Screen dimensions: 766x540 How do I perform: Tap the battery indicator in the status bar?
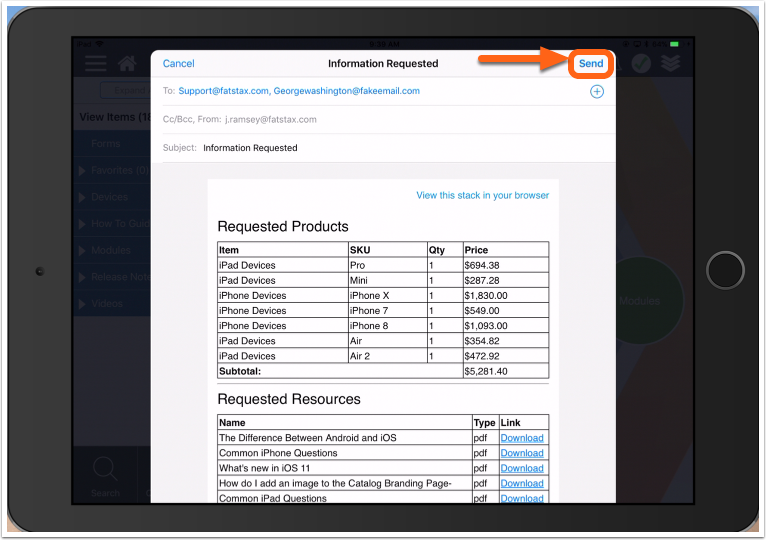[675, 44]
